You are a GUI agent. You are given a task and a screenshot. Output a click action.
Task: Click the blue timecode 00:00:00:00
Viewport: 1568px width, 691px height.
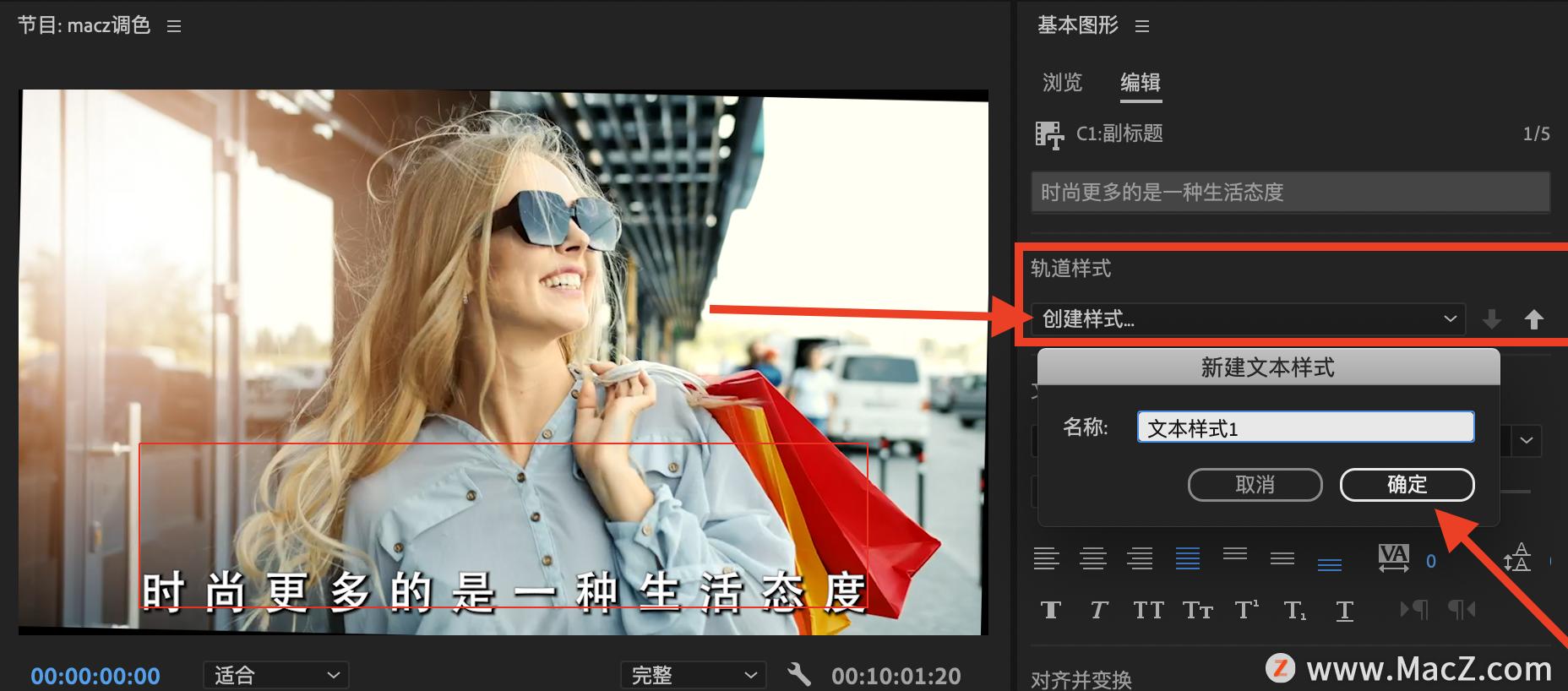(95, 676)
